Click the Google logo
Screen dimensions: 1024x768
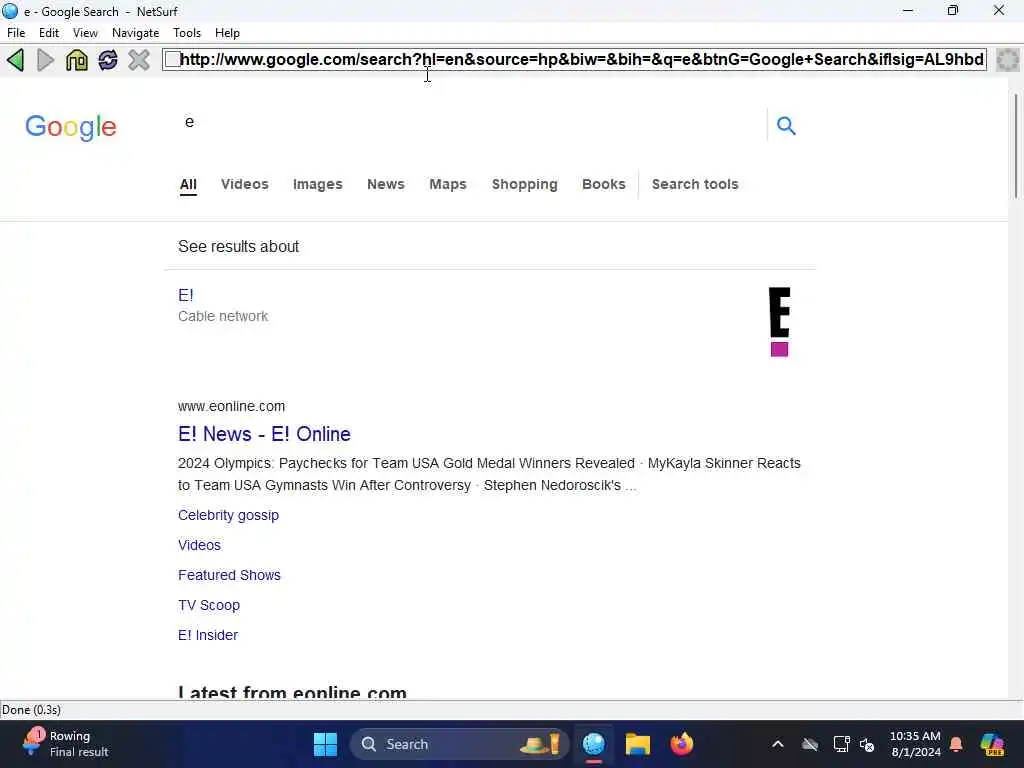pos(71,127)
